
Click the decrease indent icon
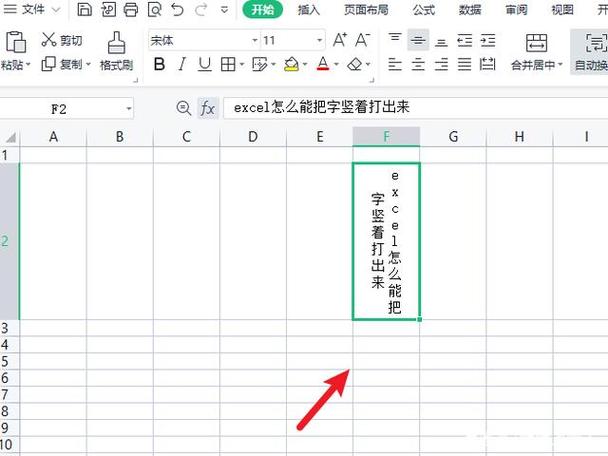pos(465,40)
